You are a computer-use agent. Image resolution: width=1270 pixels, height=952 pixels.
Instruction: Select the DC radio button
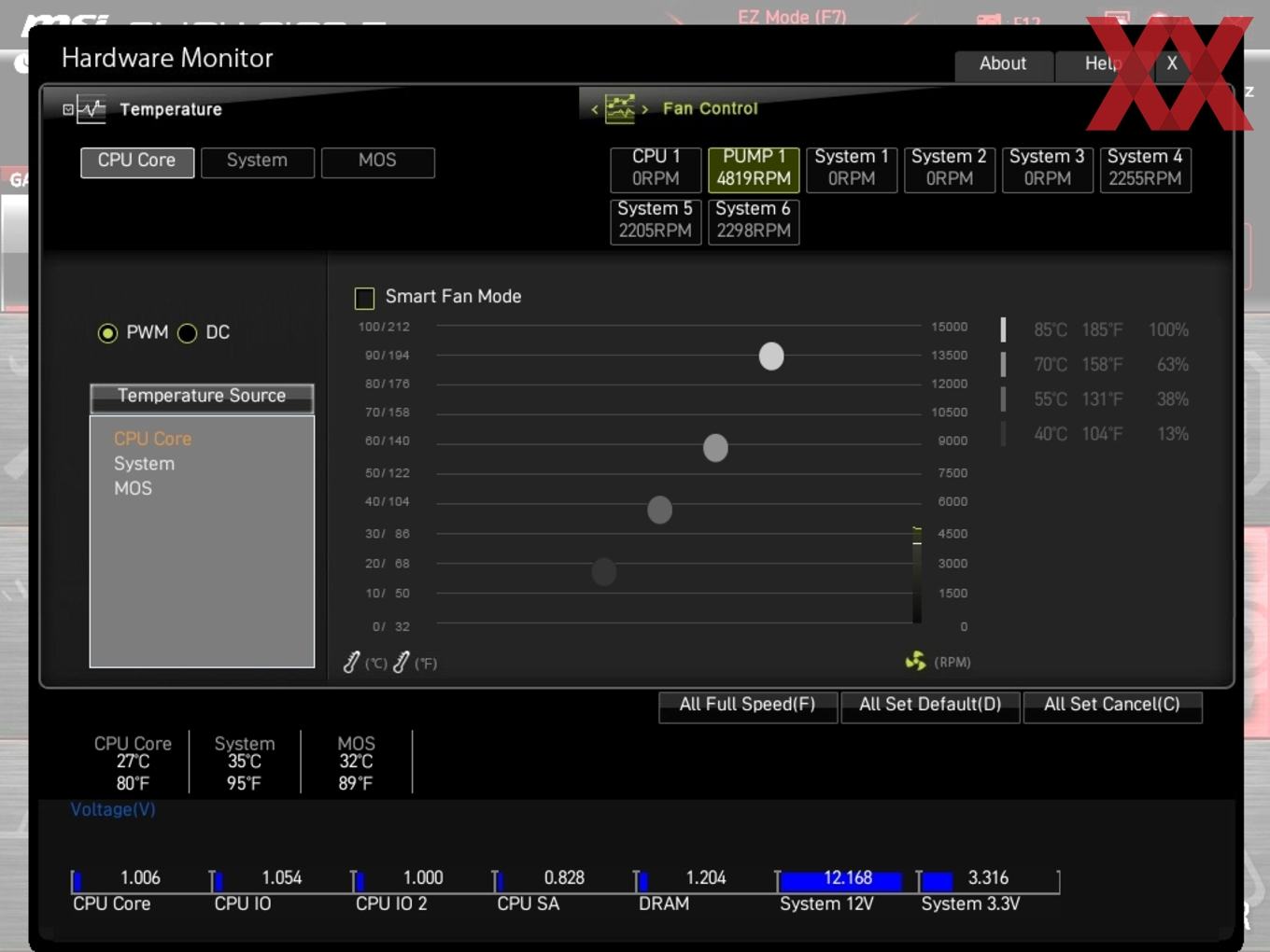[187, 333]
